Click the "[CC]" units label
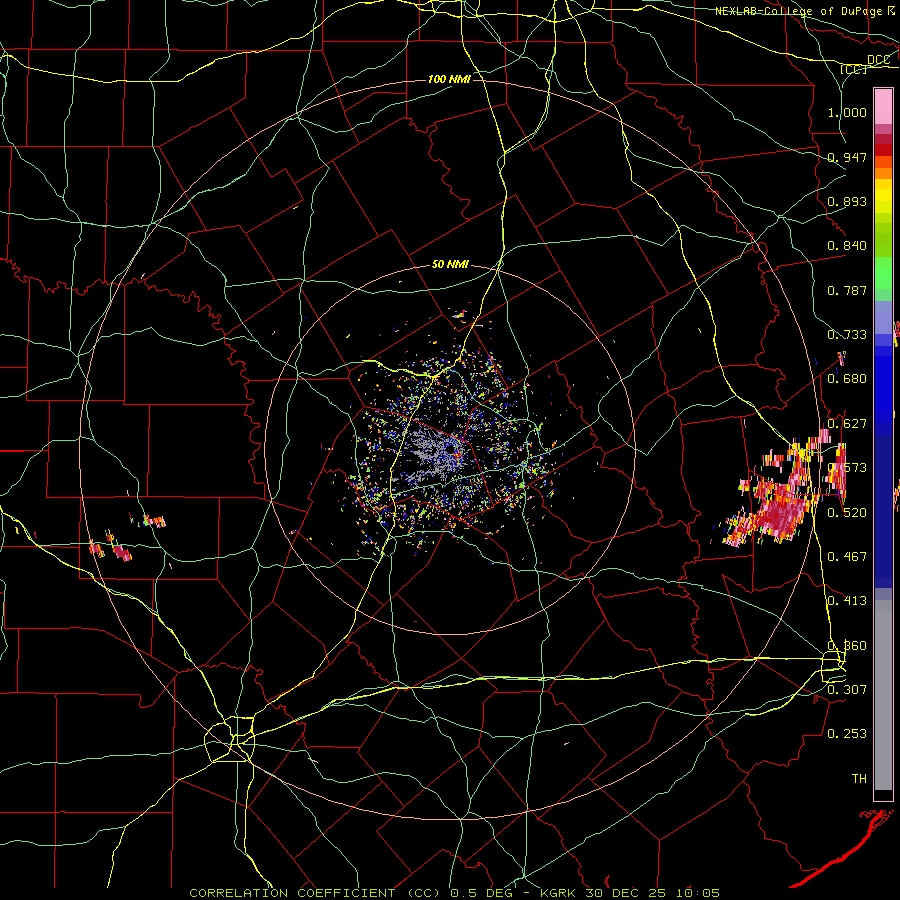 (x=854, y=69)
